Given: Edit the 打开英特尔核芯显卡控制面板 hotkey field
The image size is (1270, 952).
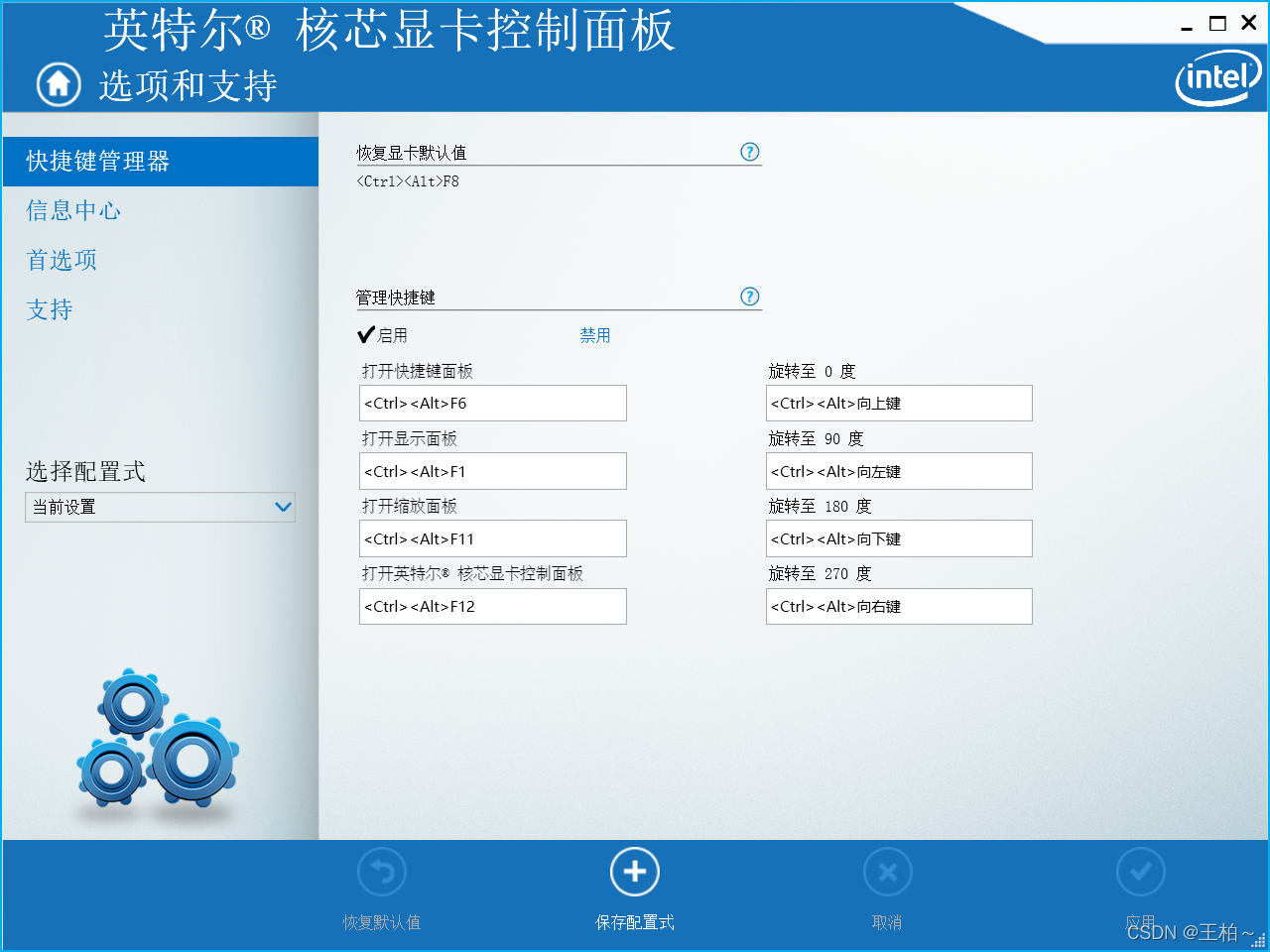Looking at the screenshot, I should tap(493, 606).
